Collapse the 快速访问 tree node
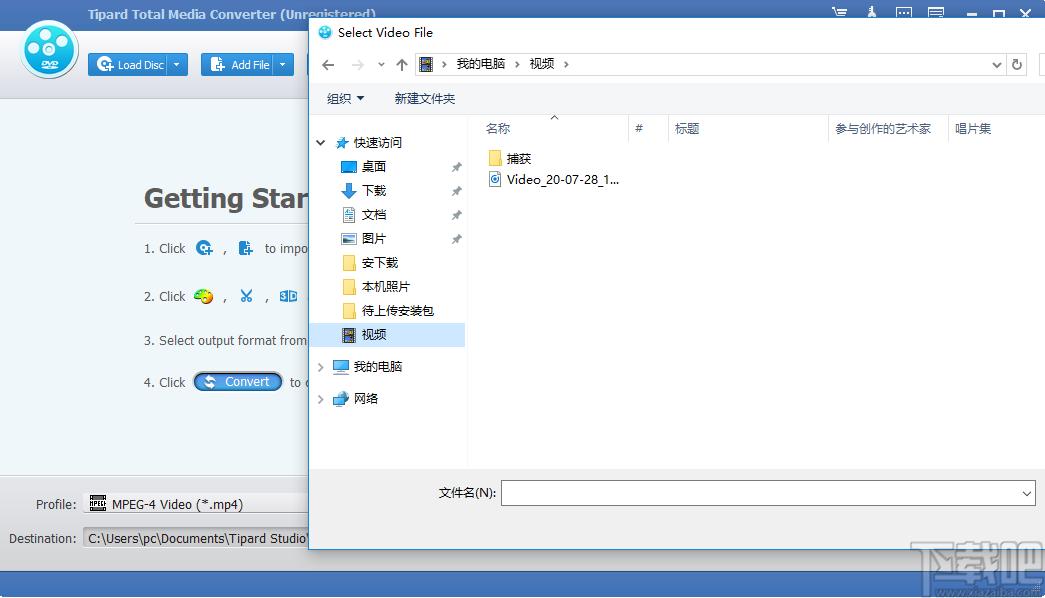This screenshot has height=598, width=1045. 321,143
